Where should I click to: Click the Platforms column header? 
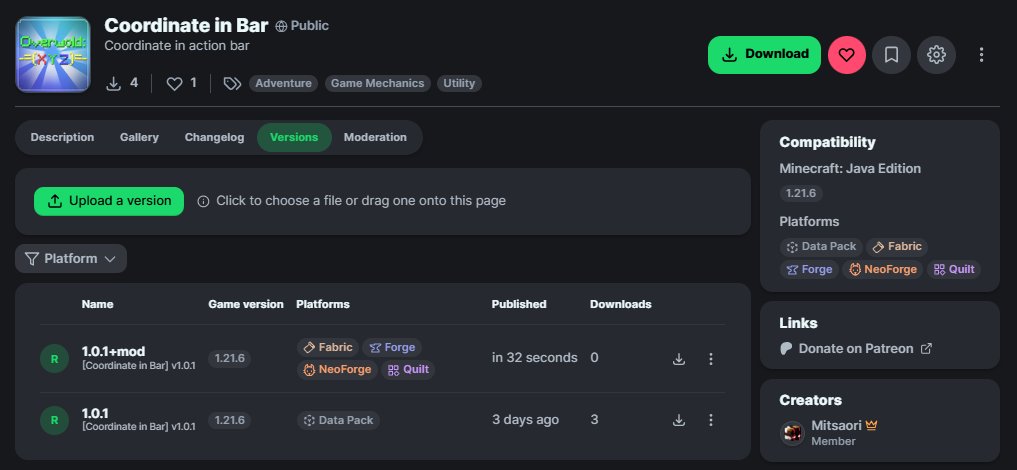click(x=323, y=304)
